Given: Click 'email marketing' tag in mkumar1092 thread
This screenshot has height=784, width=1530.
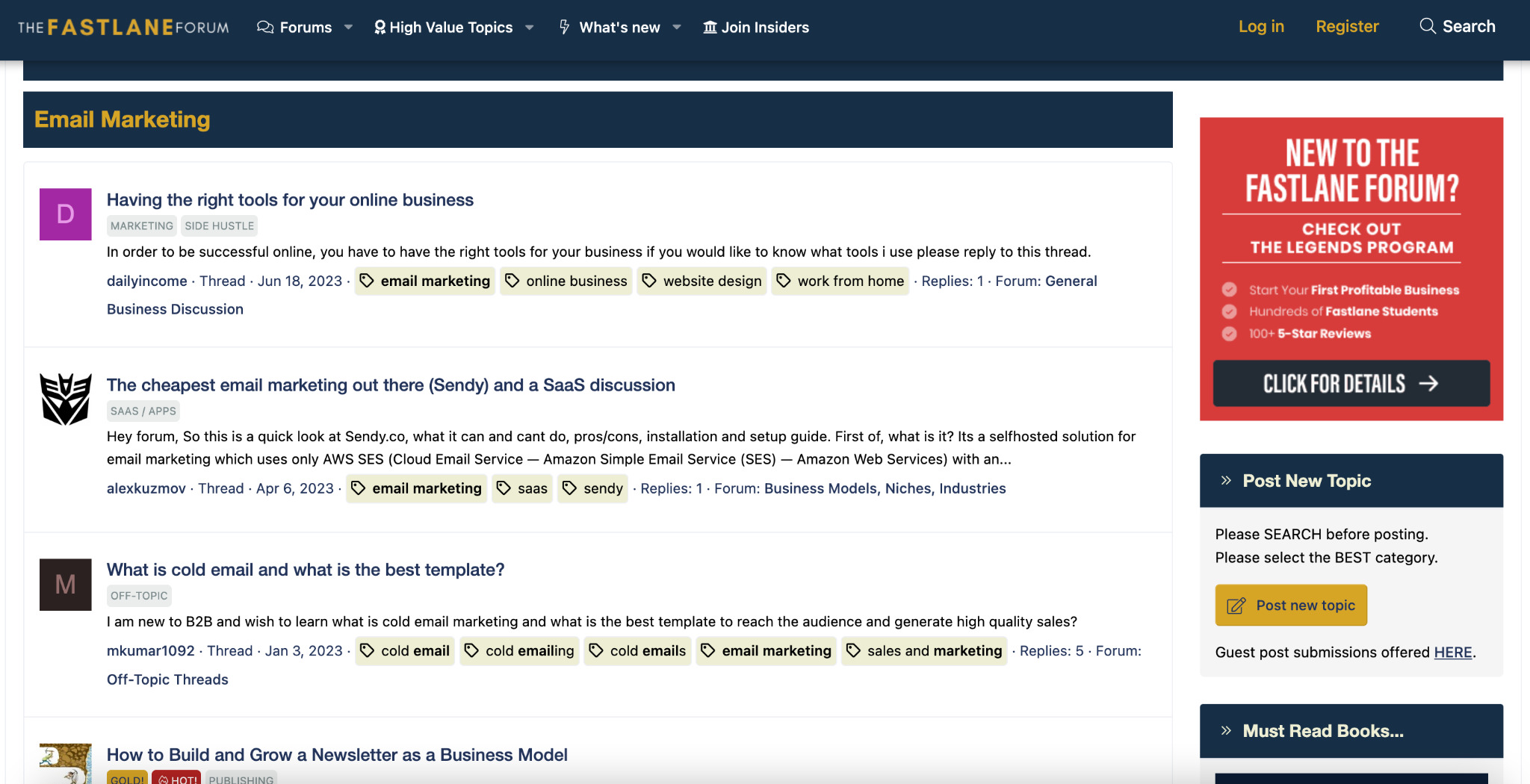Looking at the screenshot, I should 766,651.
